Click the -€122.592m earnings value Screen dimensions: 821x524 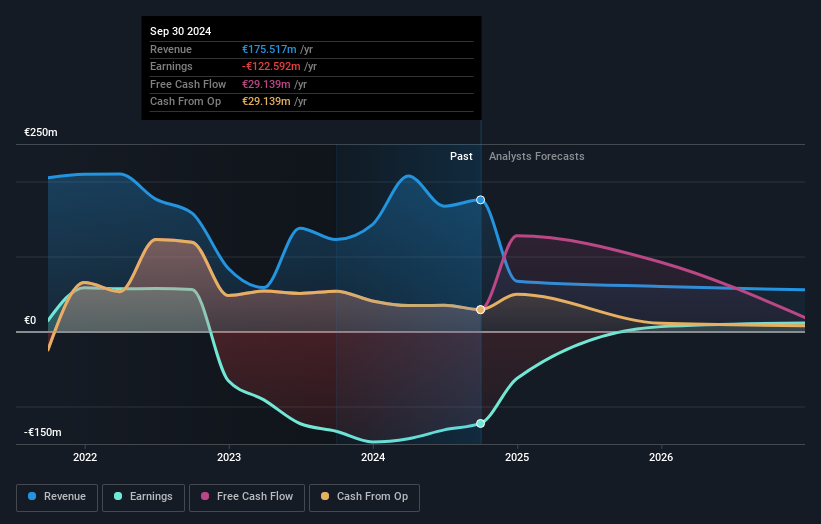pyautogui.click(x=271, y=66)
